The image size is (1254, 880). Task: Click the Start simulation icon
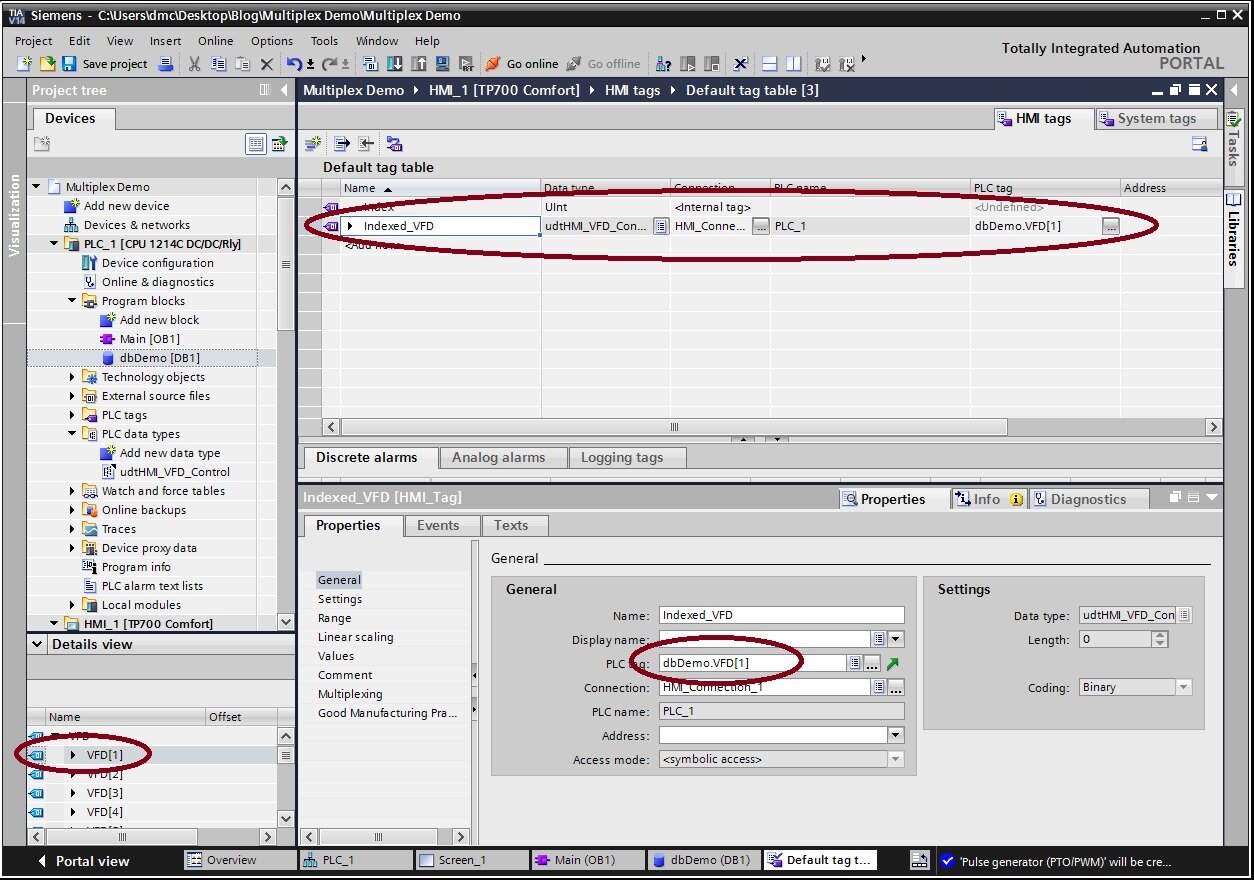(x=442, y=64)
